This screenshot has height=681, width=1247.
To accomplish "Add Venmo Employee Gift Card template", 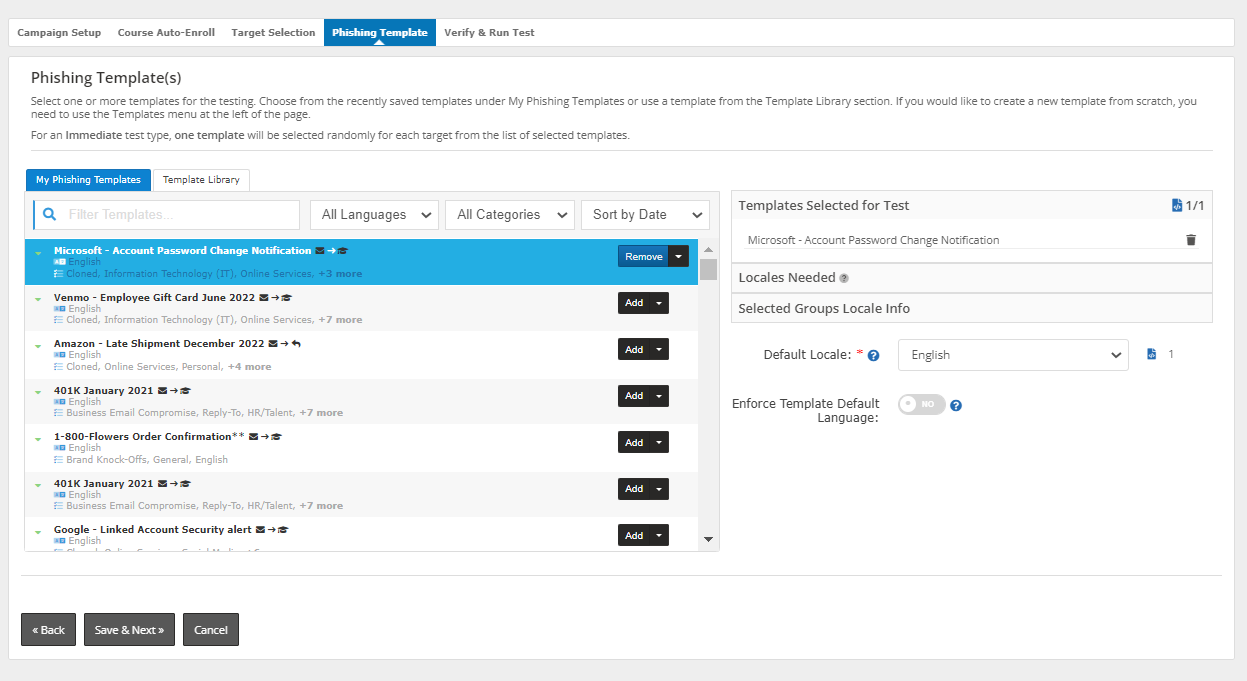I will (633, 303).
